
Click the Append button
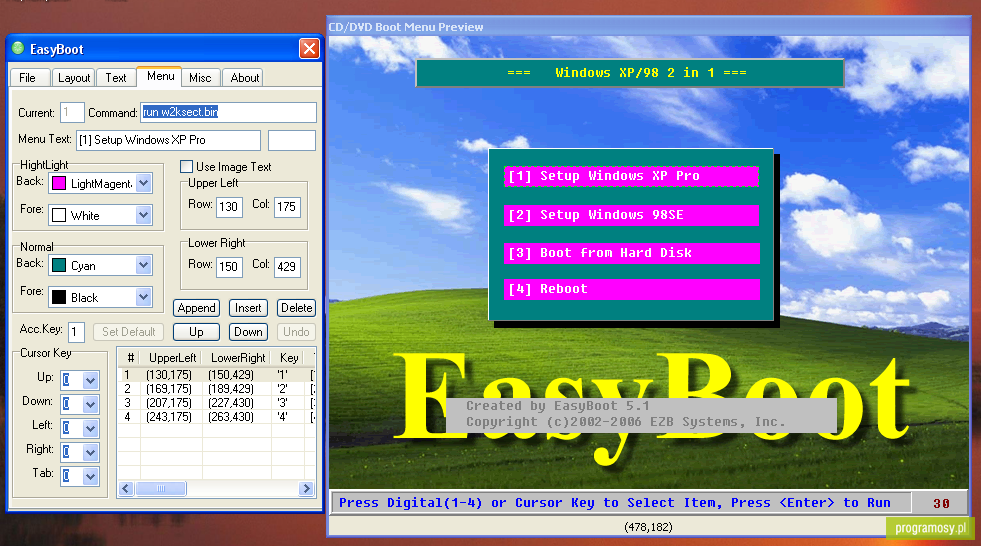pyautogui.click(x=196, y=308)
